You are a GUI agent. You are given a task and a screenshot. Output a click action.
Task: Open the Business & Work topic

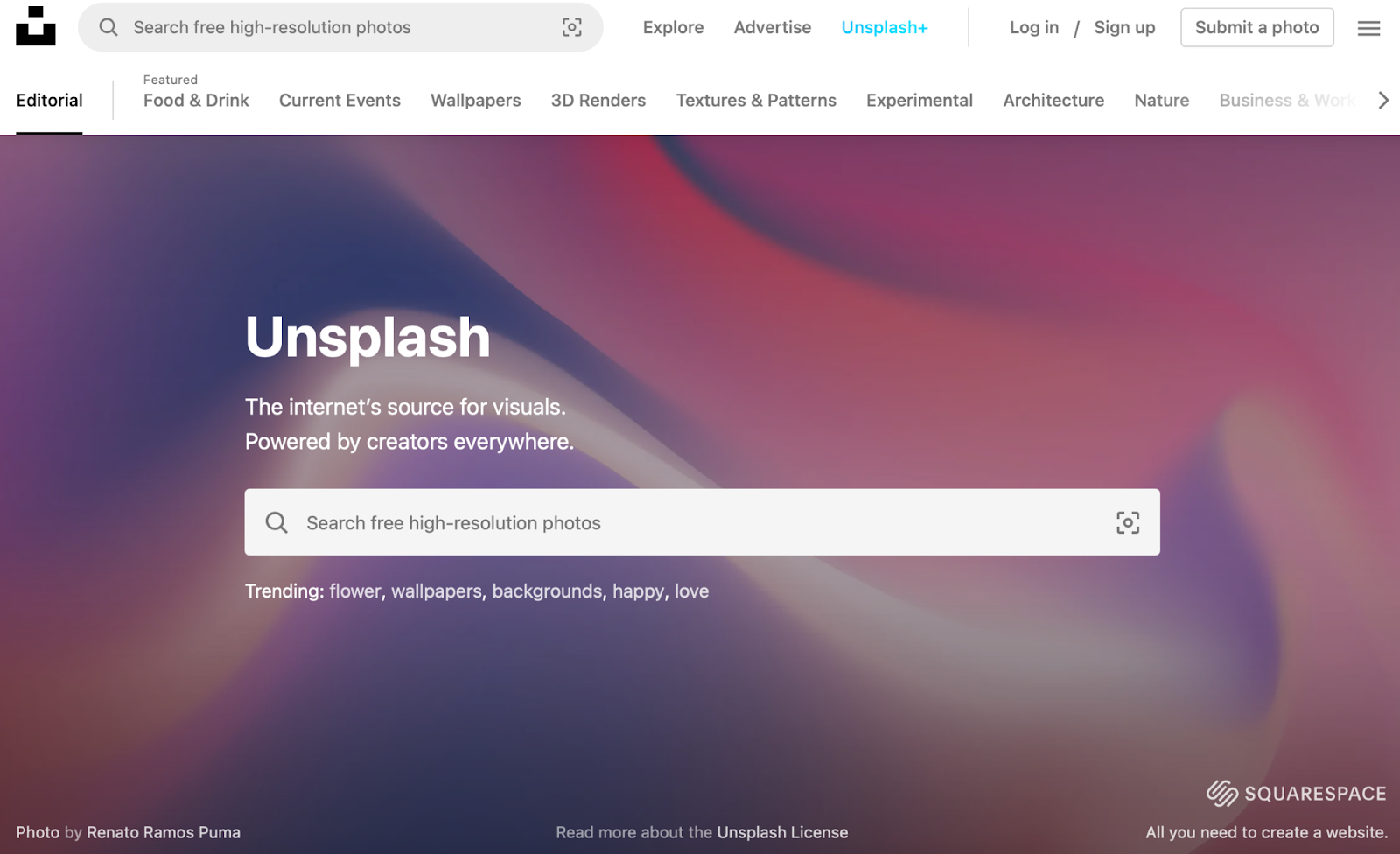(x=1287, y=101)
